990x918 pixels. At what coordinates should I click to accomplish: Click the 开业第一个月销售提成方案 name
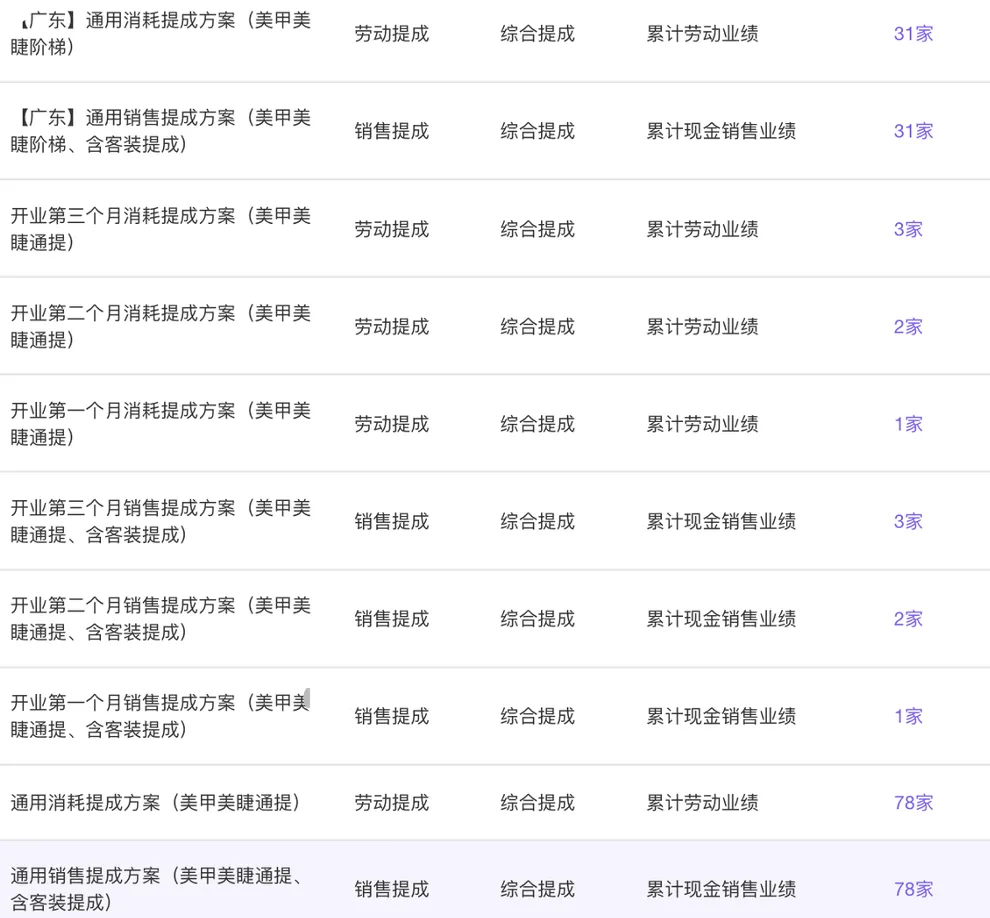click(x=160, y=716)
